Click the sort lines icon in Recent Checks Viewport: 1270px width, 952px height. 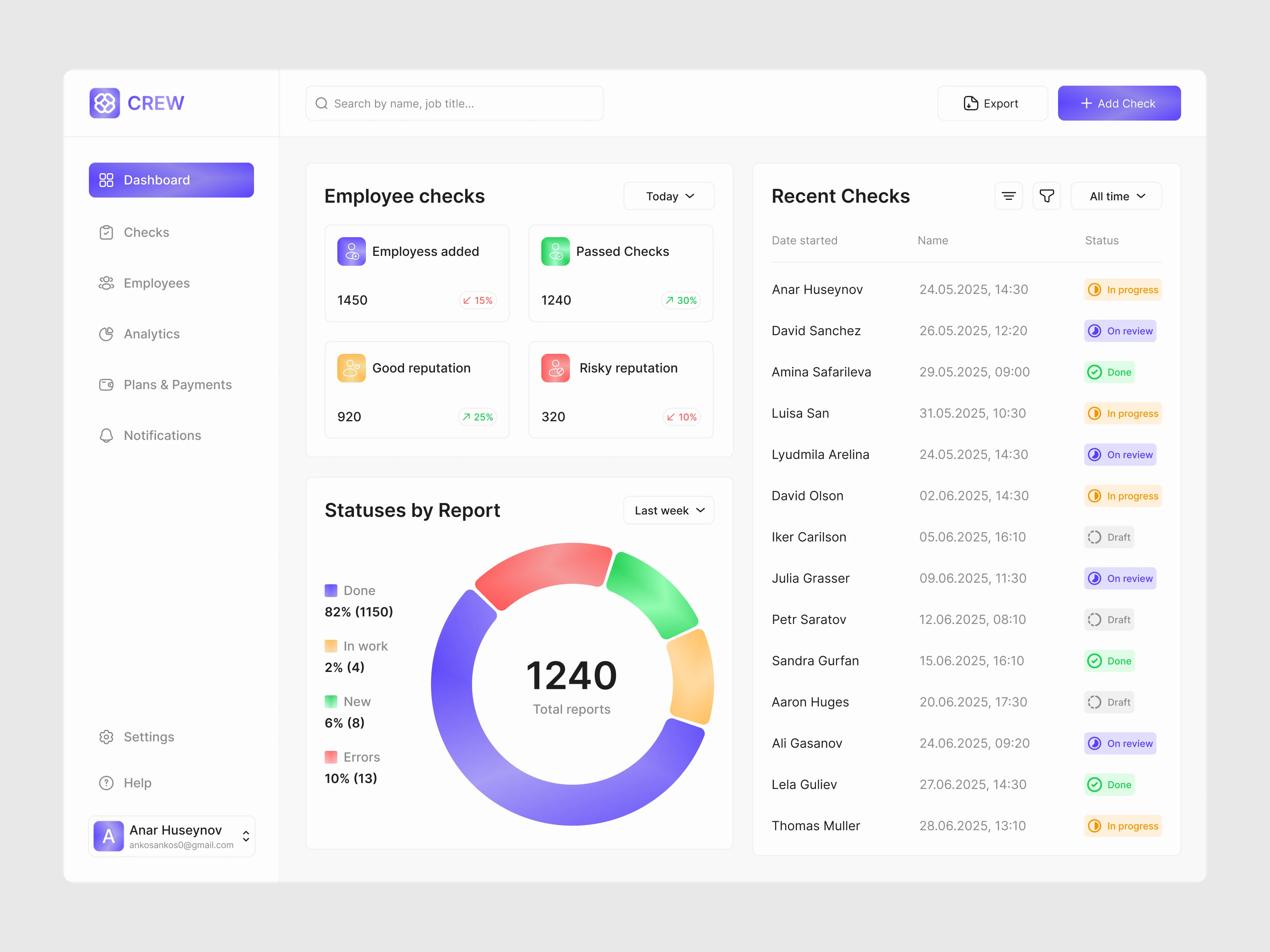1008,196
